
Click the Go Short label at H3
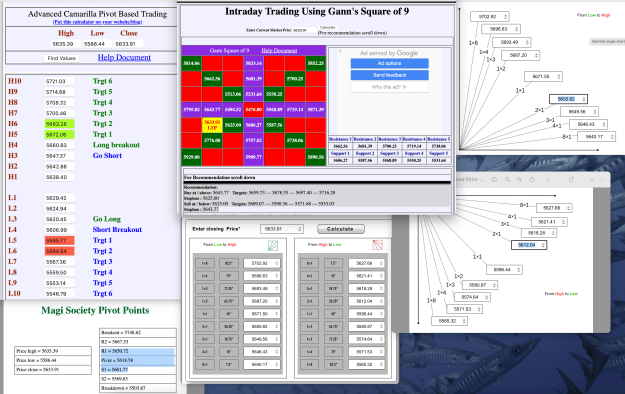(107, 156)
